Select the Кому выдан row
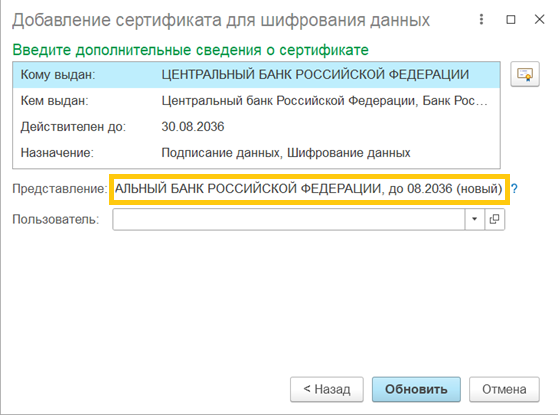This screenshot has height=415, width=558. 256,75
